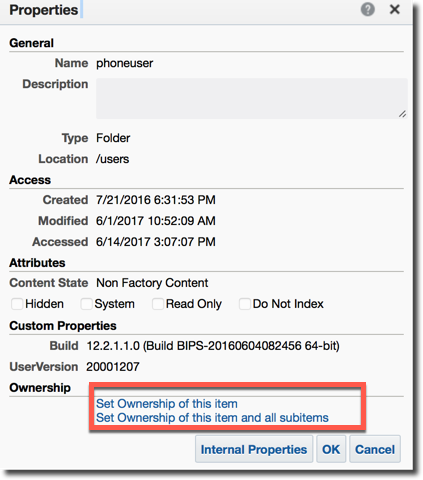Click the Properties dialog title
This screenshot has width=423, height=480.
(44, 10)
